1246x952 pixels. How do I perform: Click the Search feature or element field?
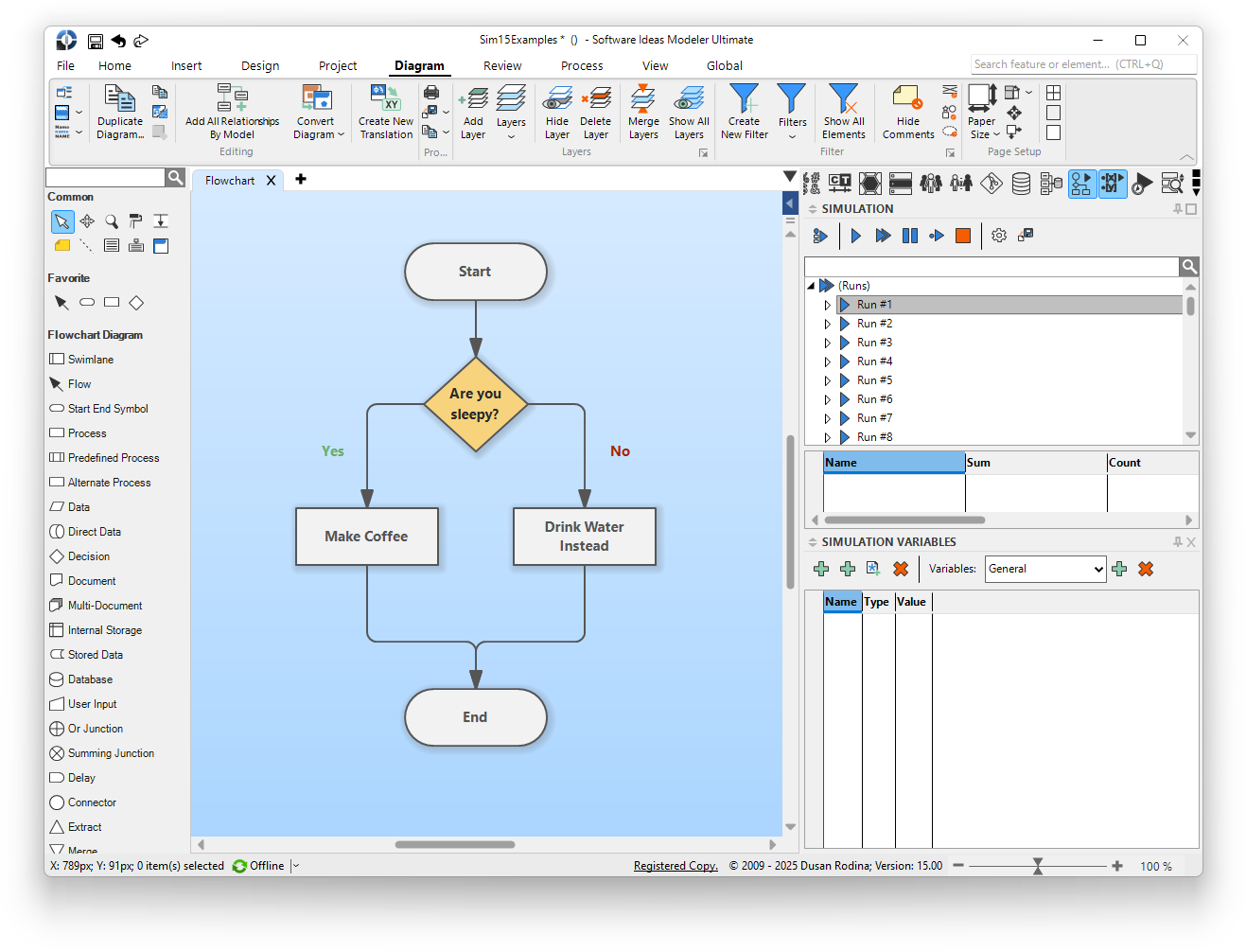pyautogui.click(x=1084, y=64)
